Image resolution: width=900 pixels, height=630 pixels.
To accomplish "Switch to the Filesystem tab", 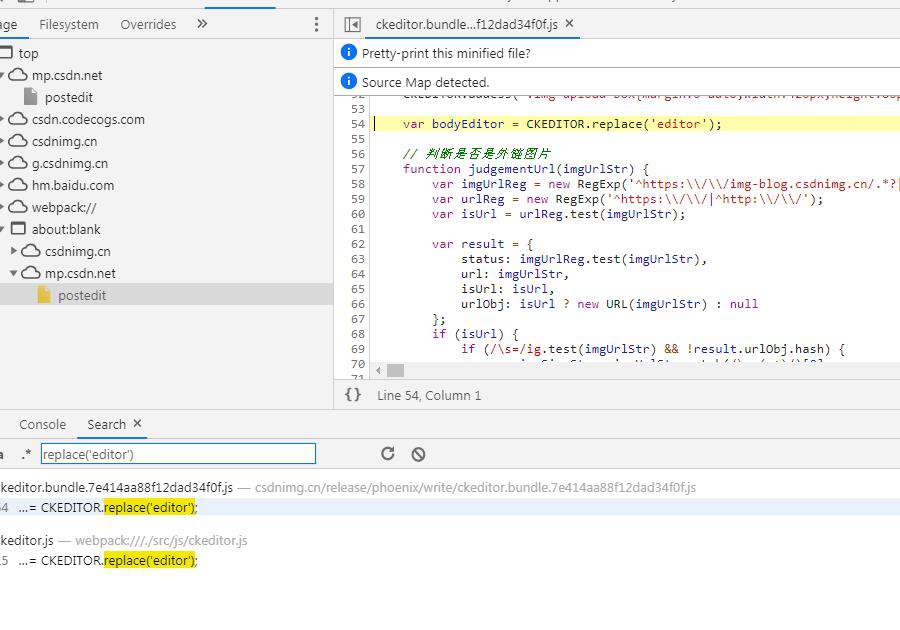I will [x=69, y=25].
